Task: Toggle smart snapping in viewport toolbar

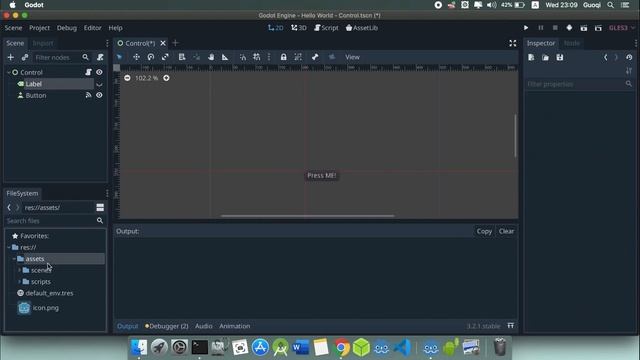Action: (243, 57)
